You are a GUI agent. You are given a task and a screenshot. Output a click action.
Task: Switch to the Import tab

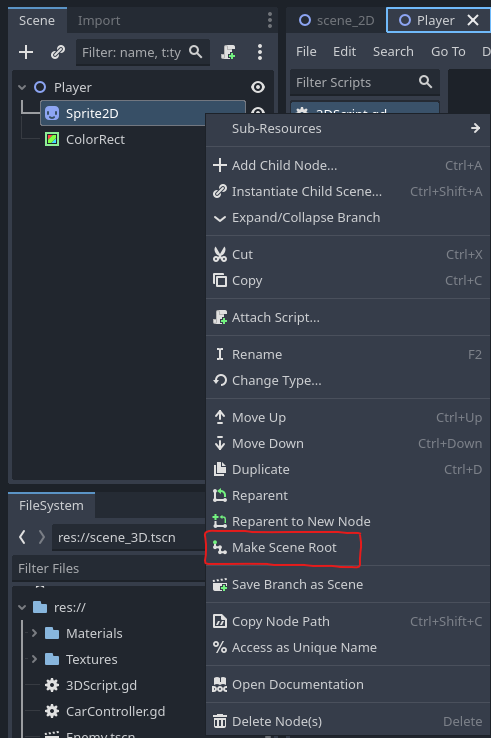pos(99,20)
